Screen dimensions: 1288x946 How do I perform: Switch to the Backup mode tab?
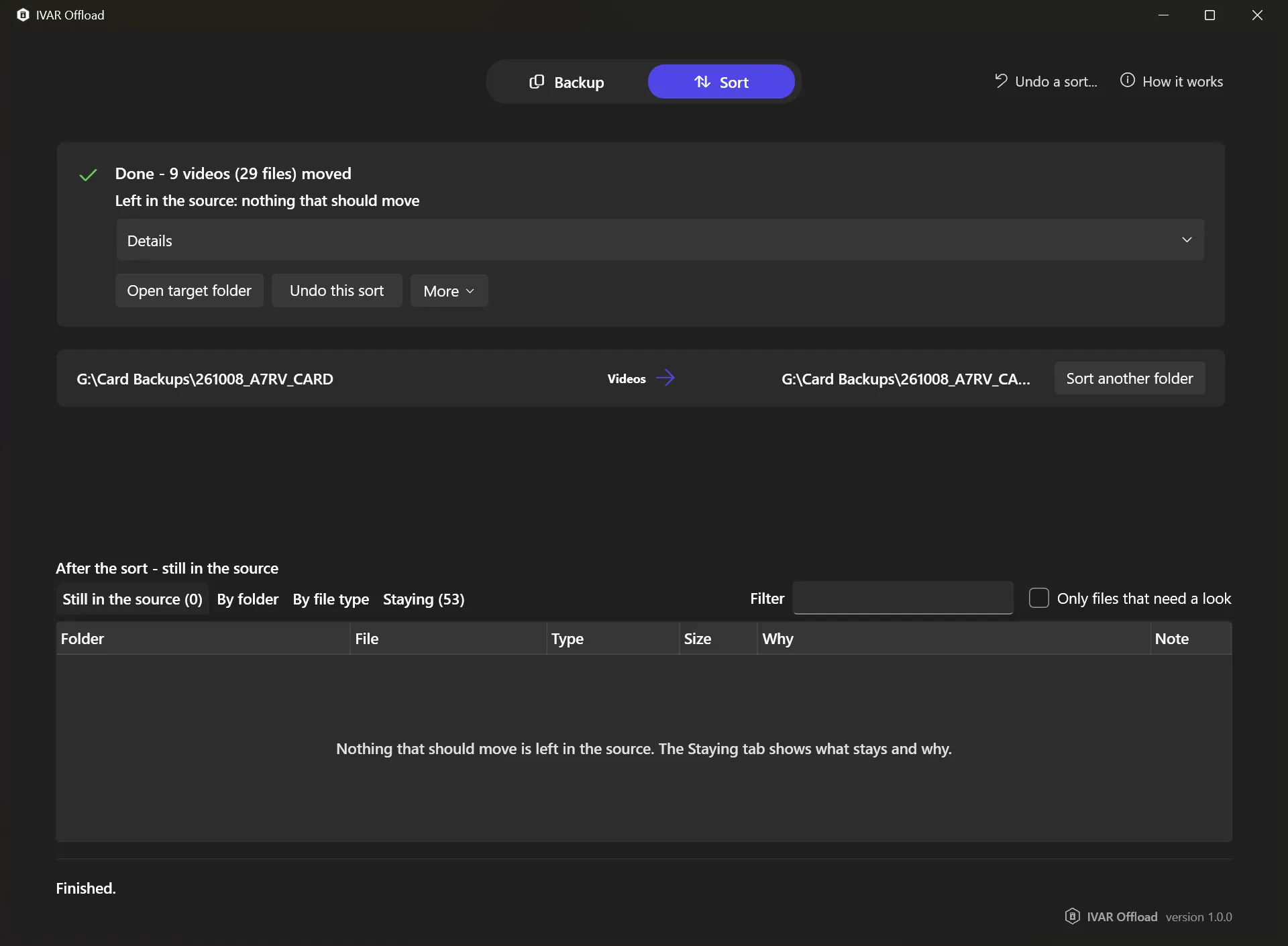568,82
